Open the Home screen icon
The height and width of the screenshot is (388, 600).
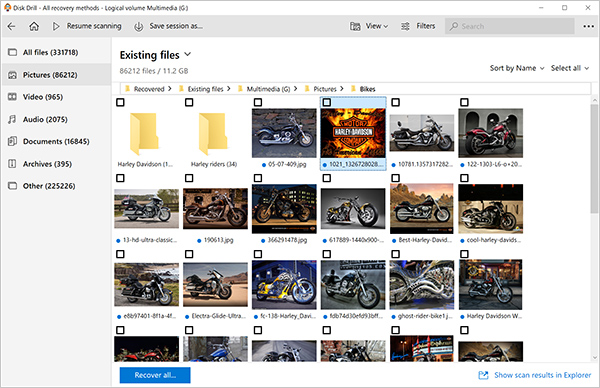[34, 26]
